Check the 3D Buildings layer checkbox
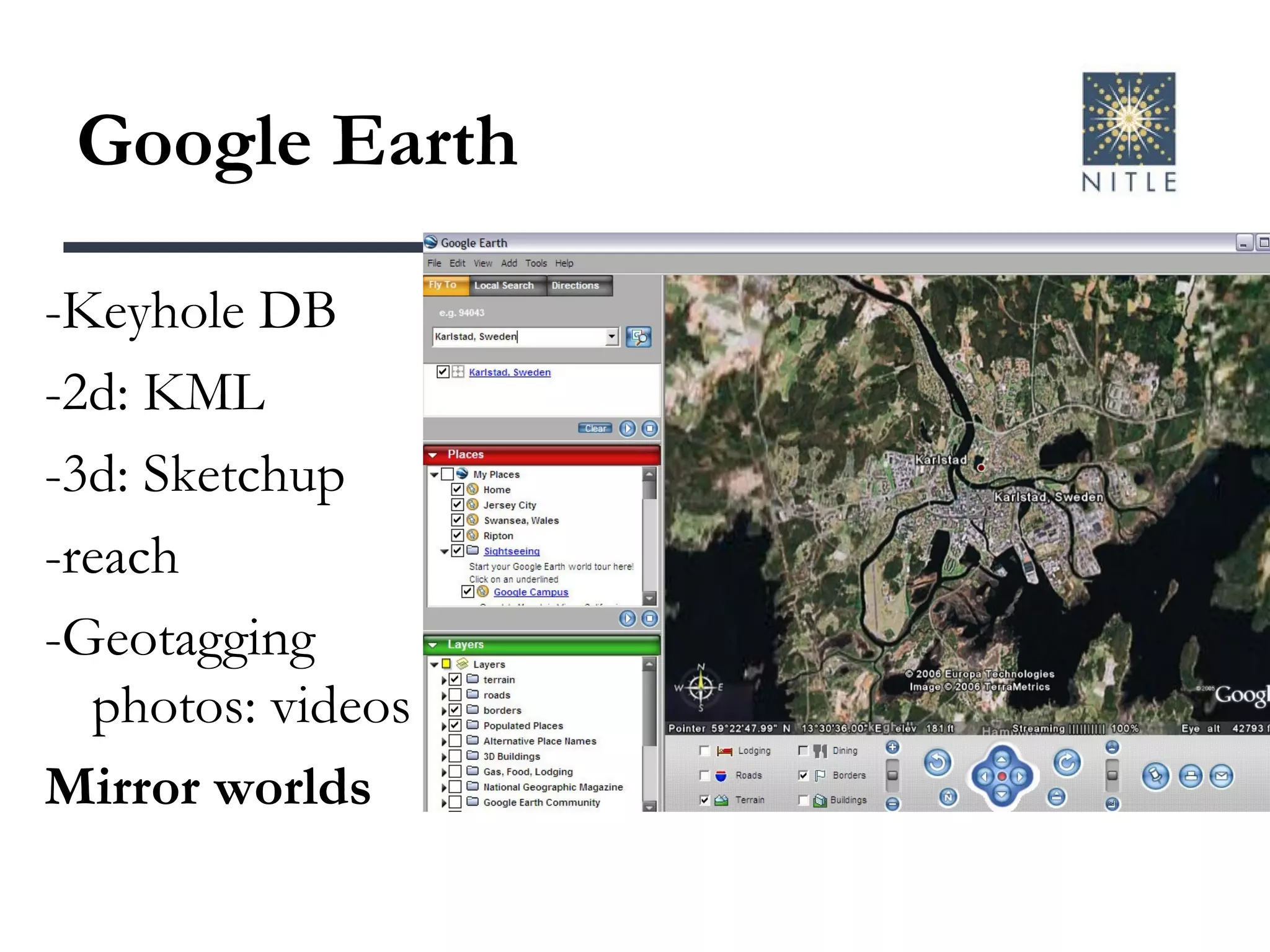1270x952 pixels. point(455,756)
